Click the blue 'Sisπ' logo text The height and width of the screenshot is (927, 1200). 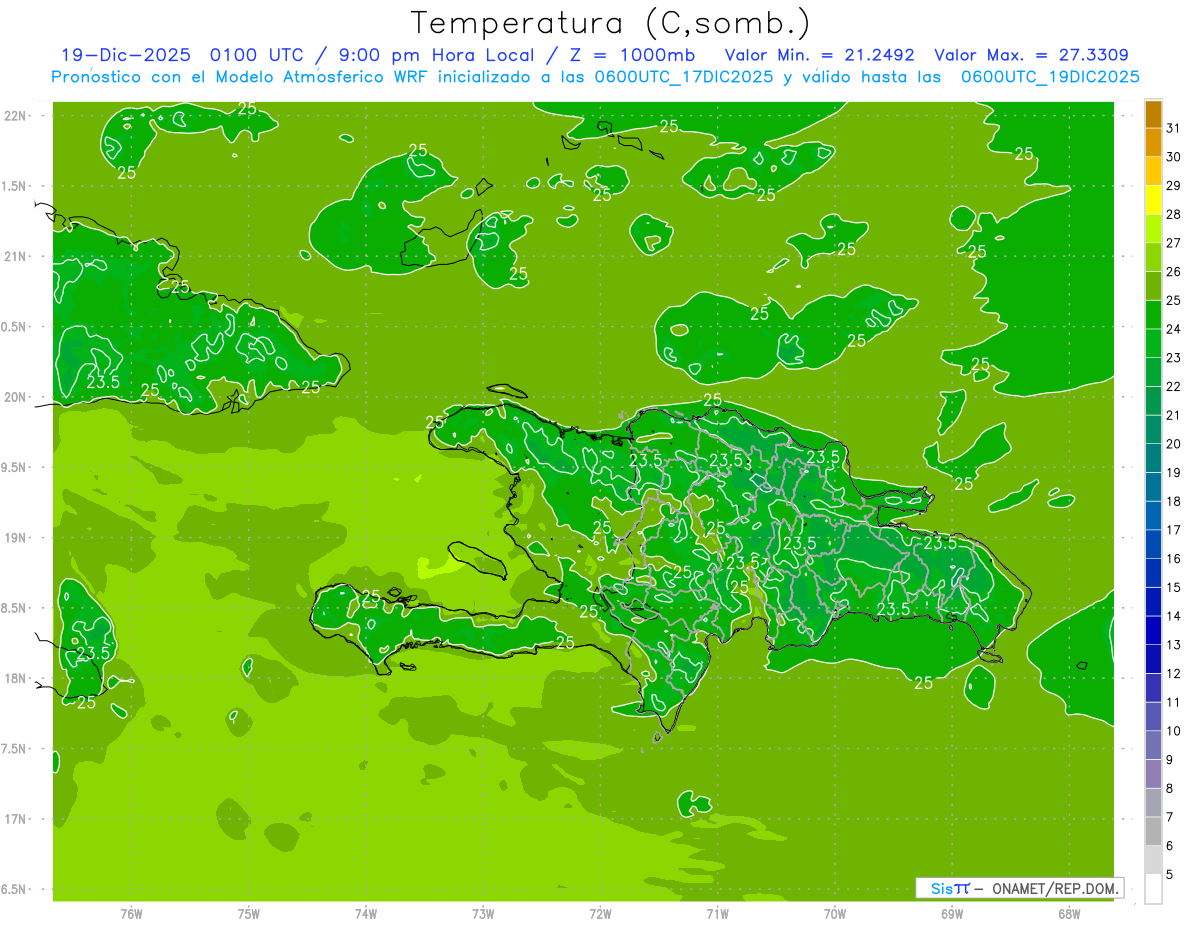click(x=949, y=888)
